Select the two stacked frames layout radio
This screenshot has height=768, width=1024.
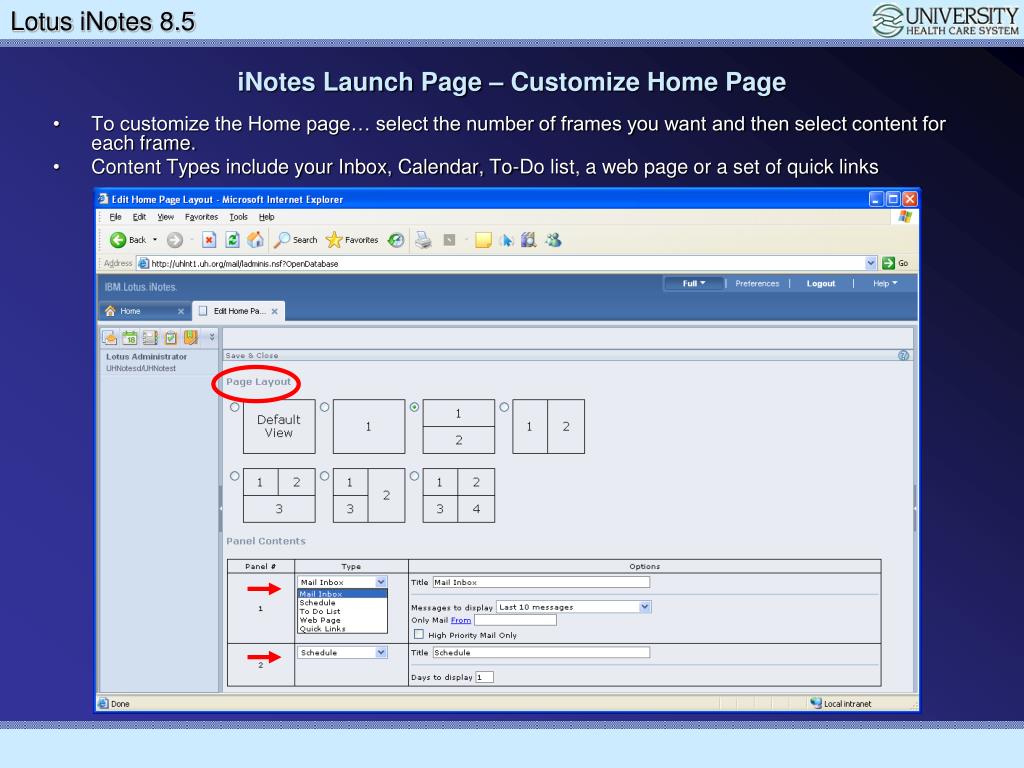coord(414,407)
